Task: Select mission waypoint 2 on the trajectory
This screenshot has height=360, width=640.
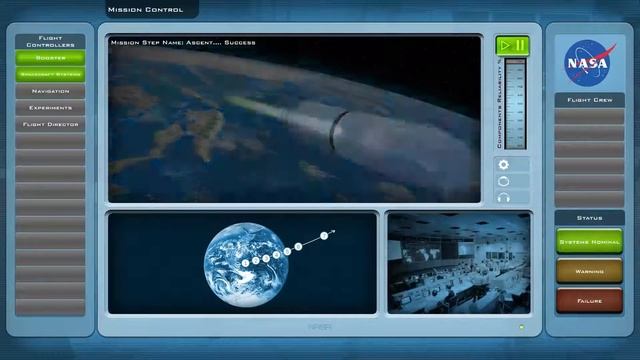Action: (x=256, y=261)
